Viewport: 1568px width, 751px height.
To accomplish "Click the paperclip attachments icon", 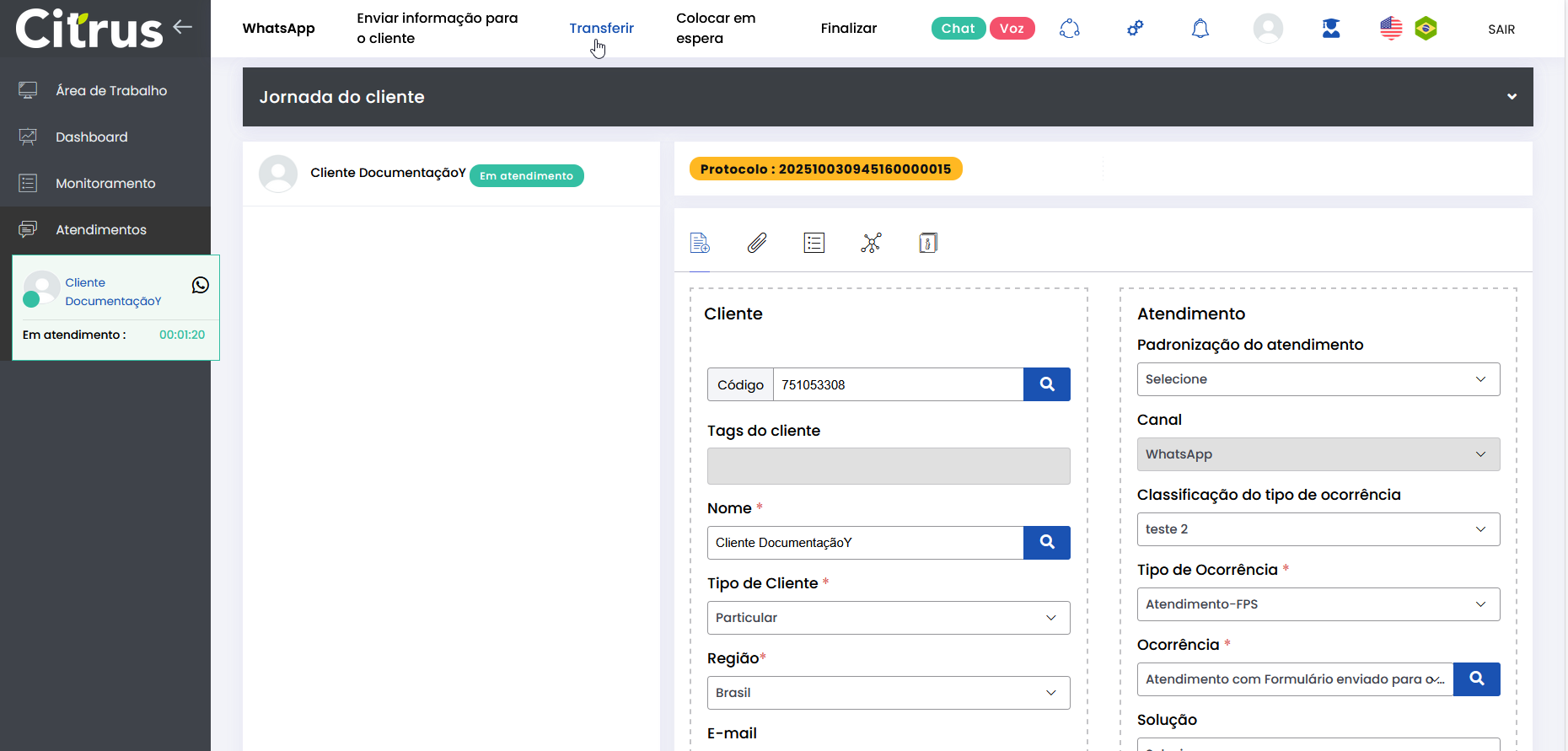I will pos(757,244).
